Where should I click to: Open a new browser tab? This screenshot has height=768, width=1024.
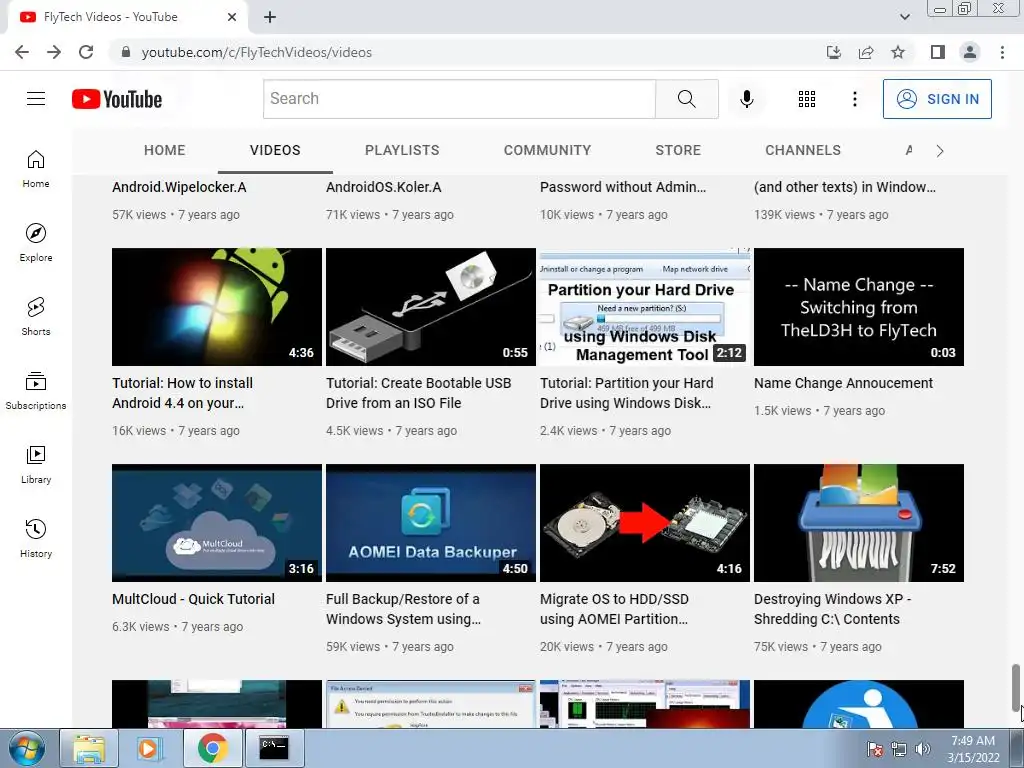[270, 17]
